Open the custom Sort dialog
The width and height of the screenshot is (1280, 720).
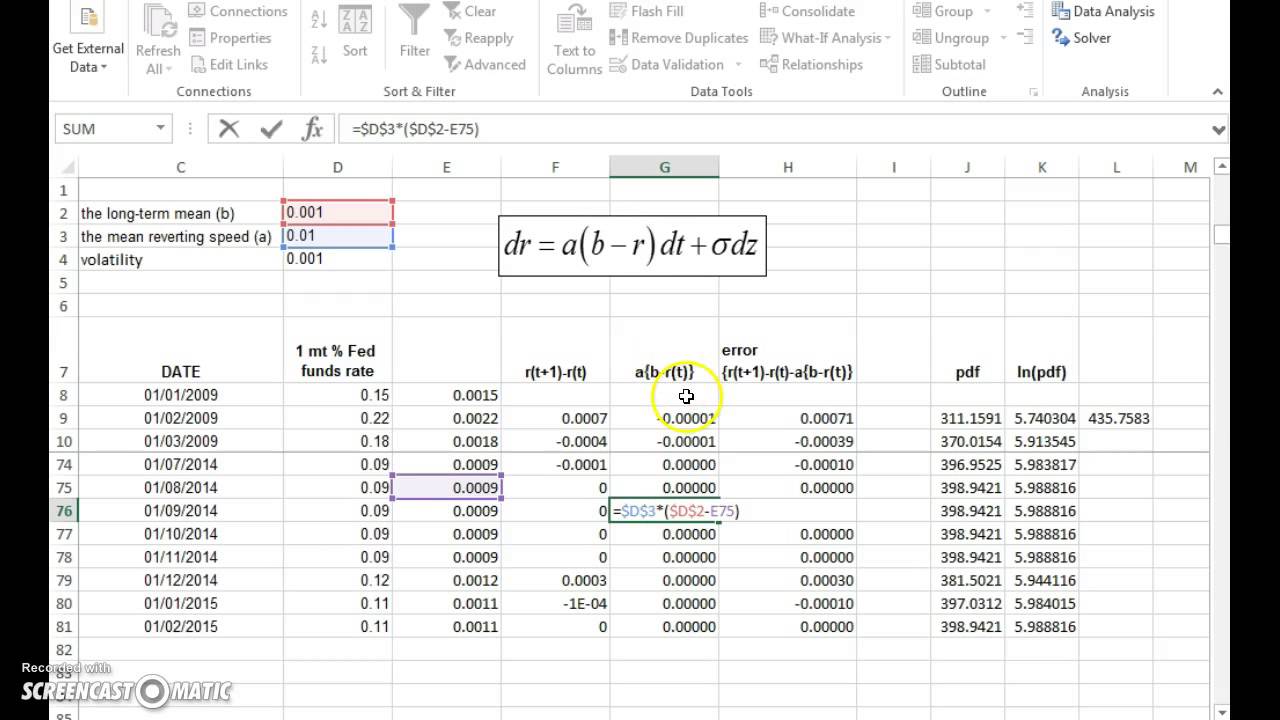(x=355, y=30)
